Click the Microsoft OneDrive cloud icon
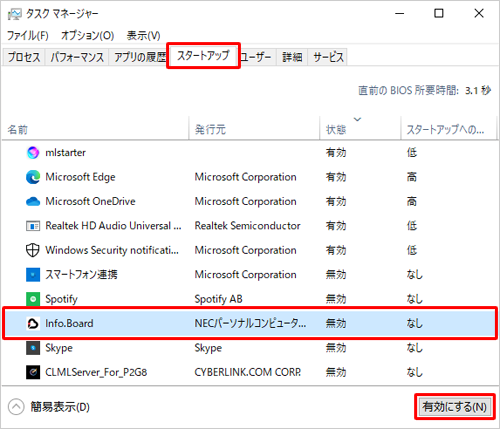This screenshot has height=429, width=500. coord(33,201)
